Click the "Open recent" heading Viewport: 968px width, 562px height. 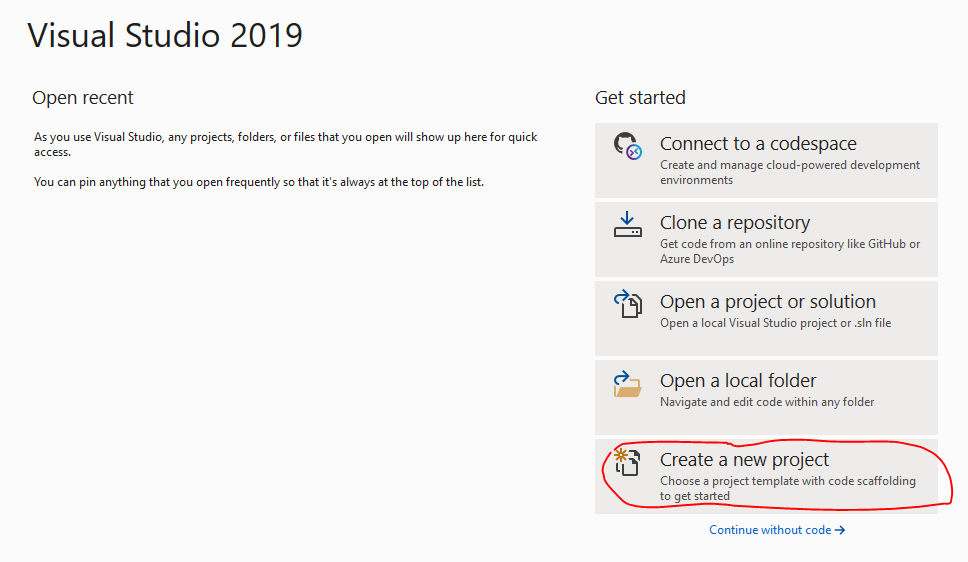click(x=83, y=98)
